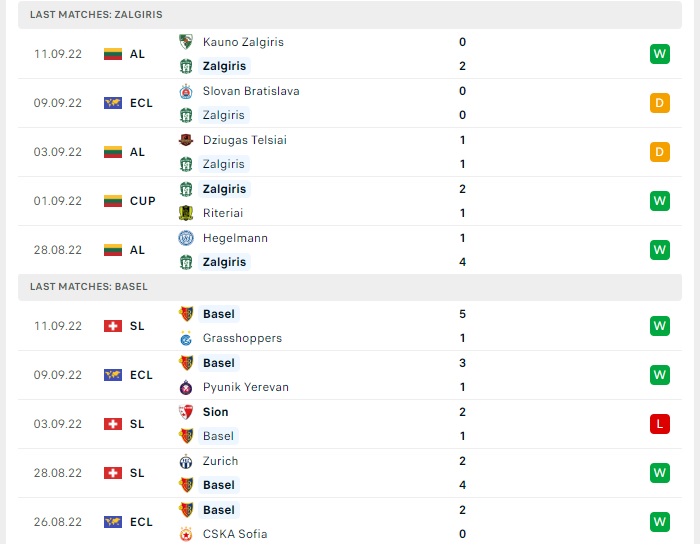Click the Swiss flag beside 28.08.22 SL
This screenshot has width=700, height=550.
pos(113,473)
